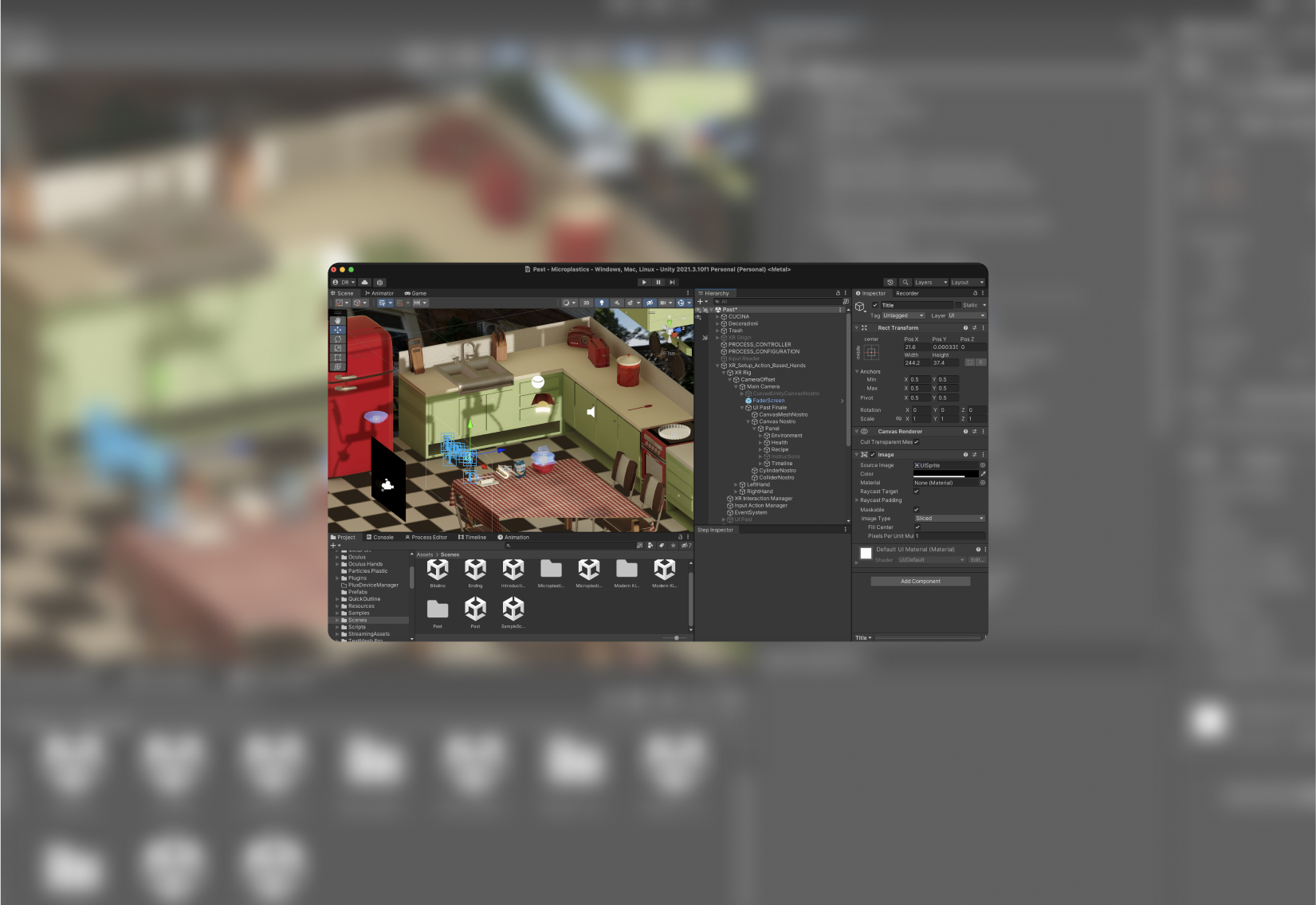
Task: Select the Scale tool
Action: tap(338, 348)
